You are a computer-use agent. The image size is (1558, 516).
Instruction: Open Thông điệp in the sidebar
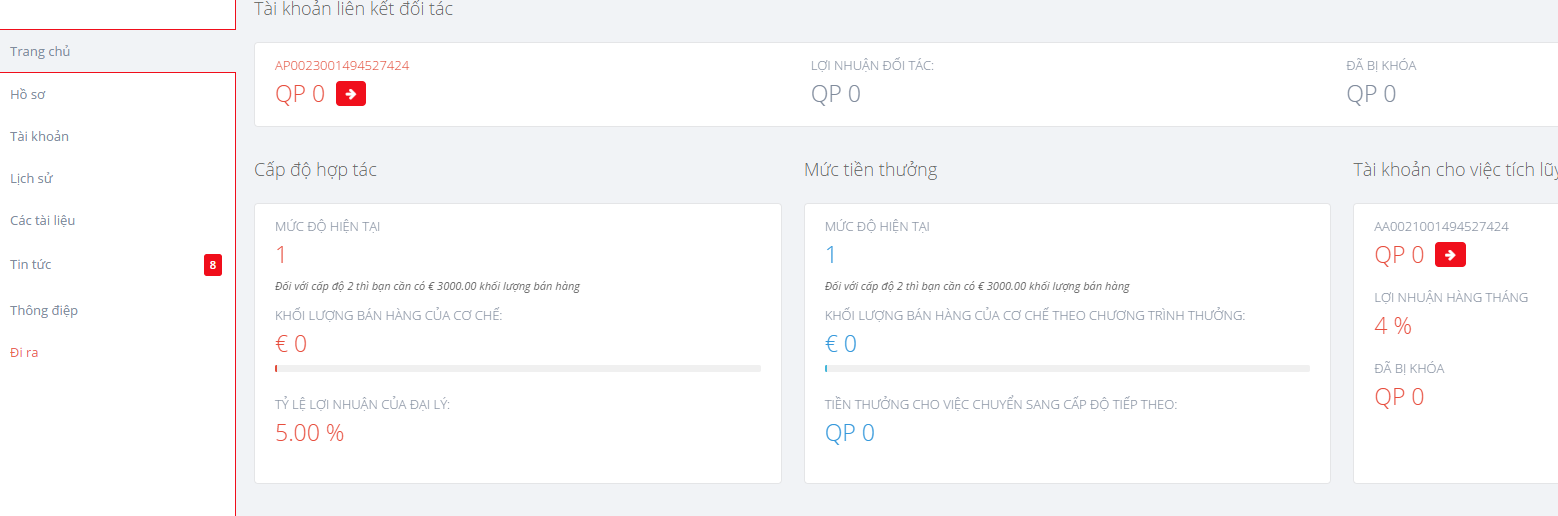coord(44,310)
